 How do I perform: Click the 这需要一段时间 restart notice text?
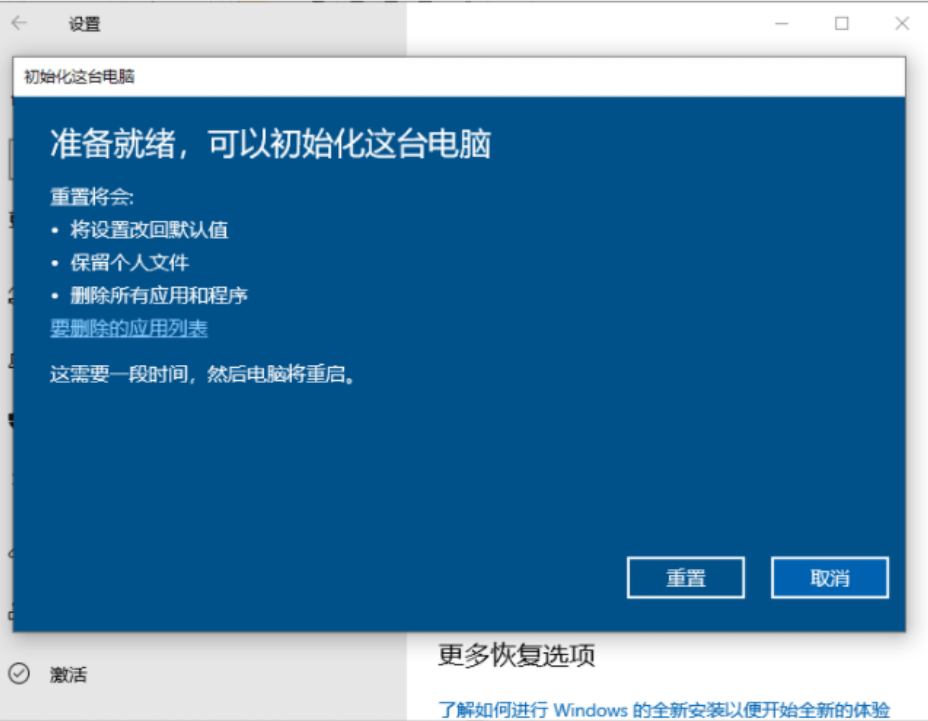click(x=202, y=374)
